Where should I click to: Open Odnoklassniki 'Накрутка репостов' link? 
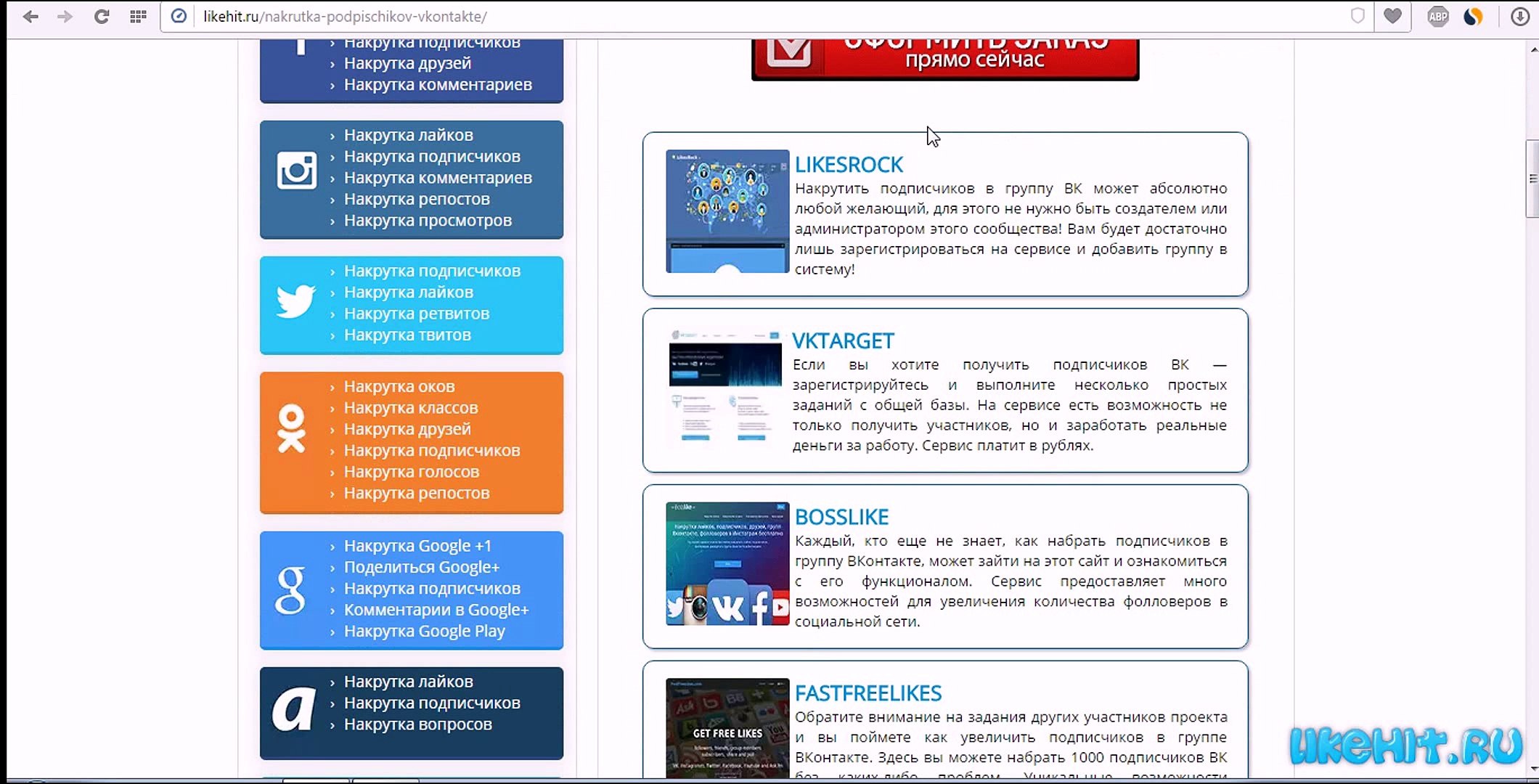[x=417, y=494]
